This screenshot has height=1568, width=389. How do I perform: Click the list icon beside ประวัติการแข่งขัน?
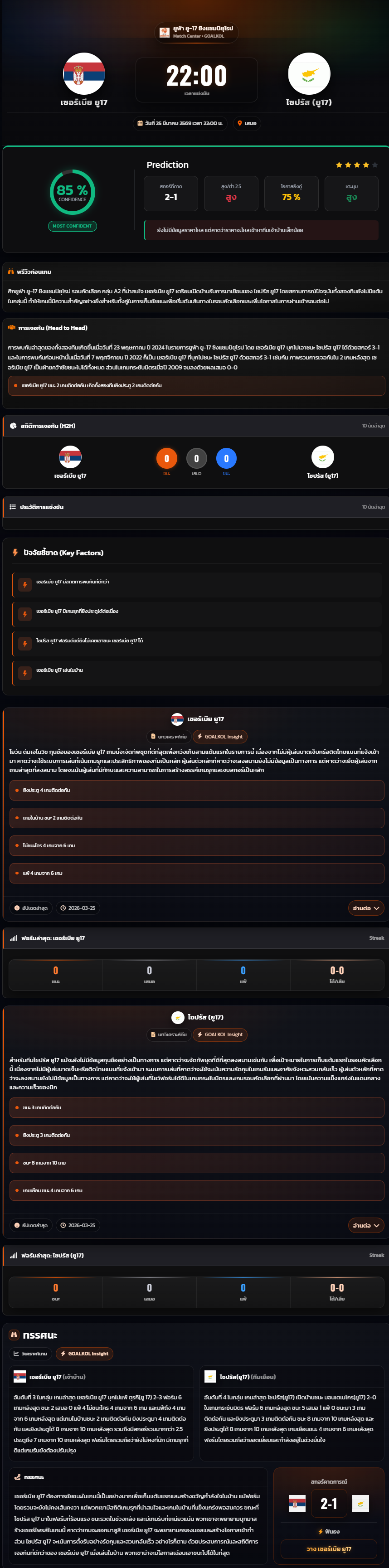coord(13,506)
